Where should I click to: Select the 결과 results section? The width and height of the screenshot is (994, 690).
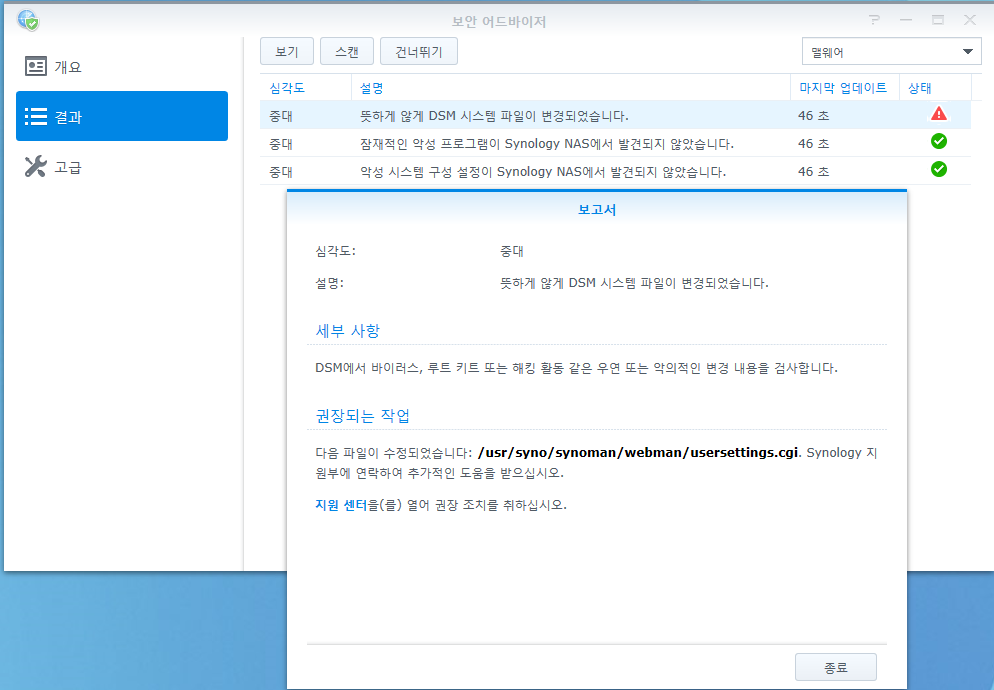pyautogui.click(x=122, y=116)
